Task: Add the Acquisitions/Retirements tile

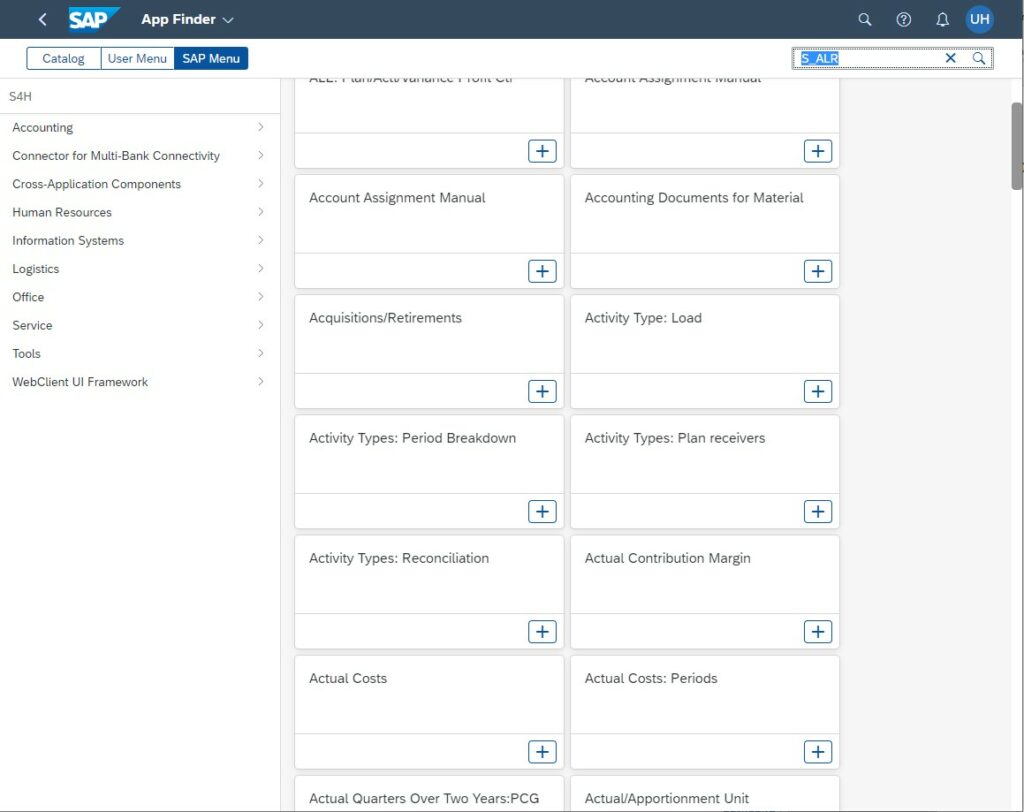Action: 542,391
